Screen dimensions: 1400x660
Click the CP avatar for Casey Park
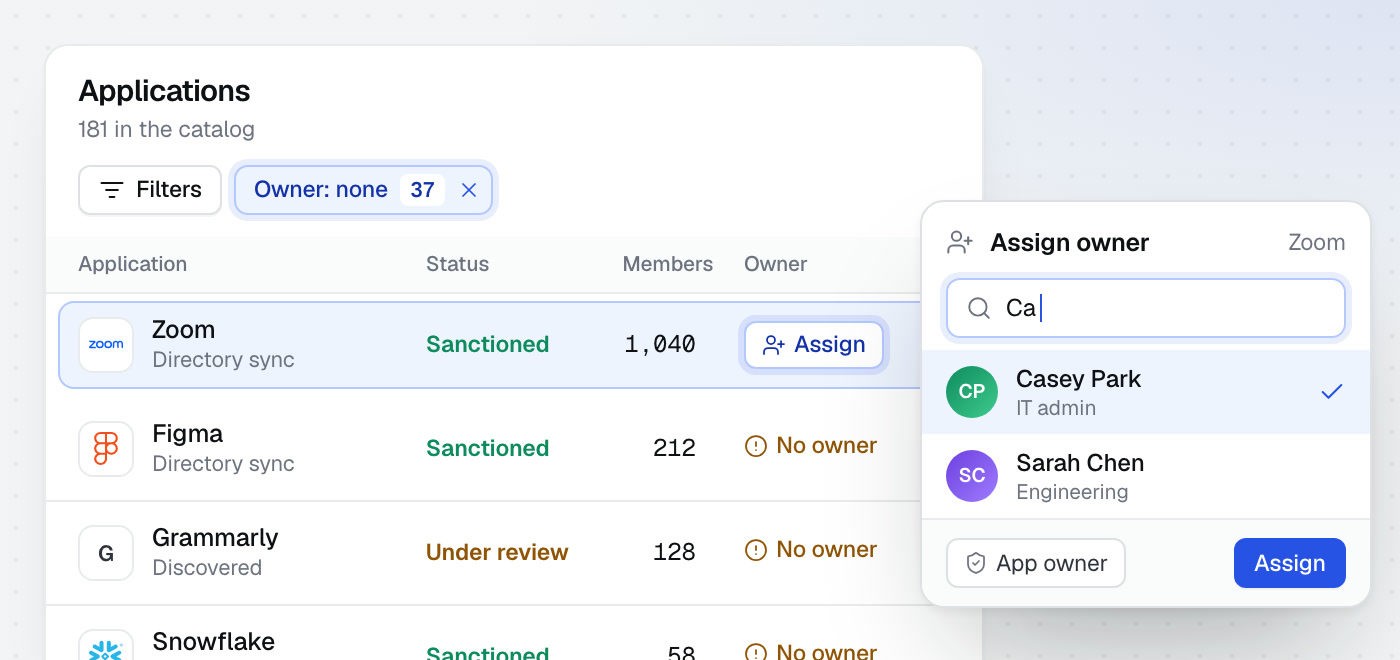pyautogui.click(x=972, y=392)
